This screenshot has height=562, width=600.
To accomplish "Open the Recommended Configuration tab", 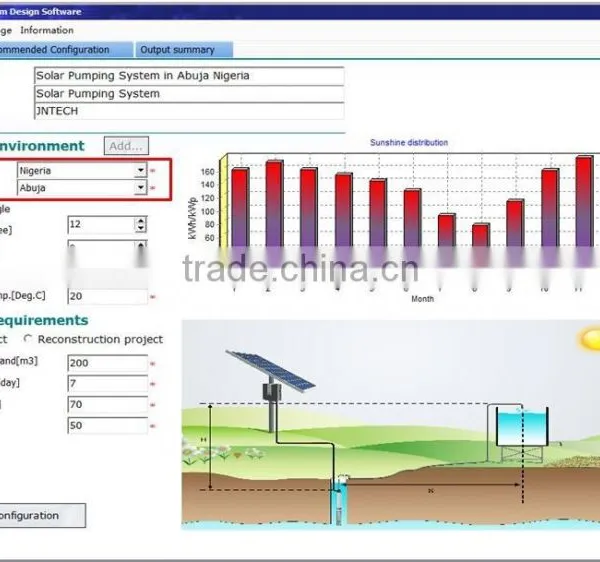I will [x=66, y=50].
